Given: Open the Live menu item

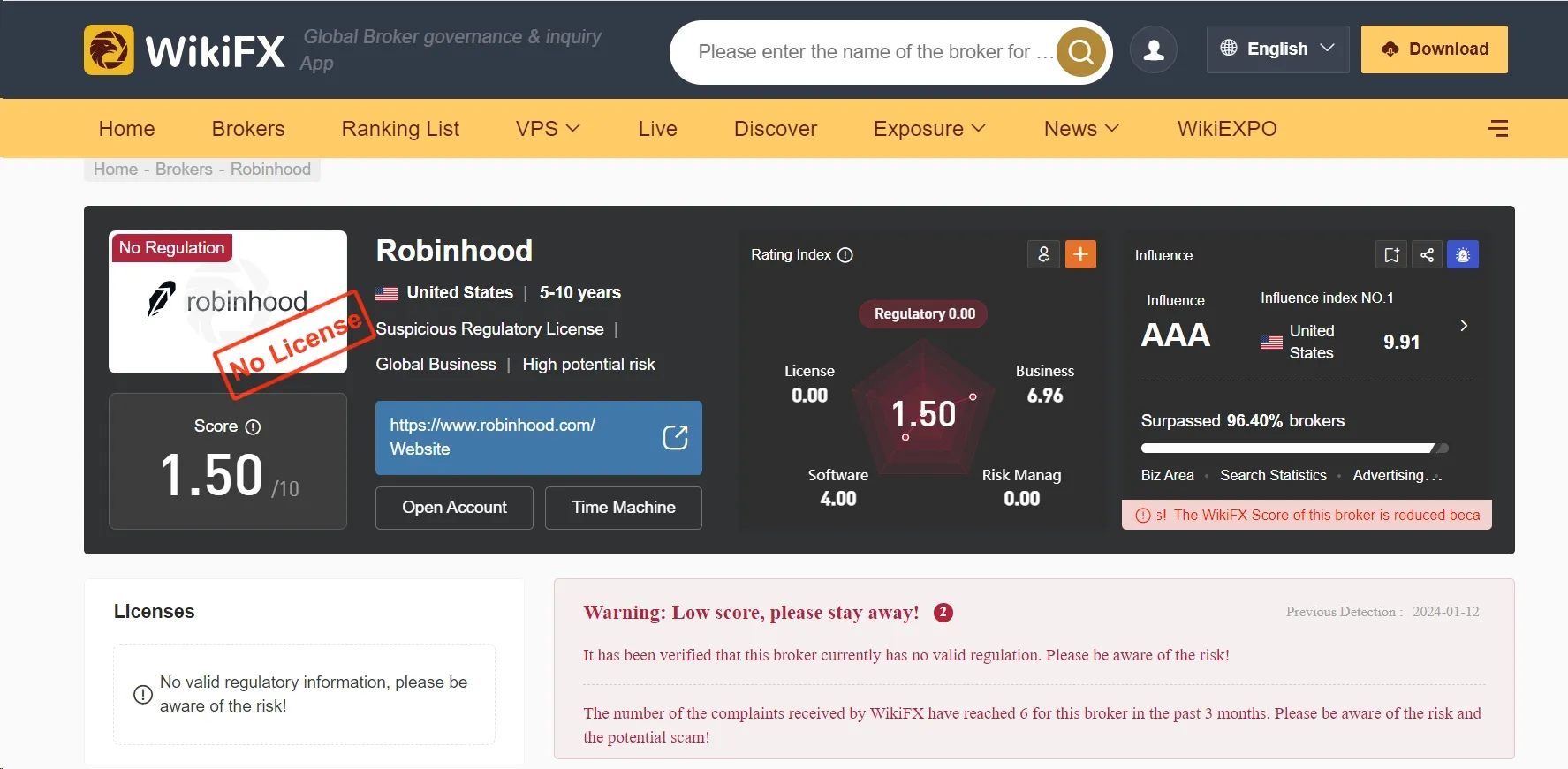Looking at the screenshot, I should pos(658,129).
